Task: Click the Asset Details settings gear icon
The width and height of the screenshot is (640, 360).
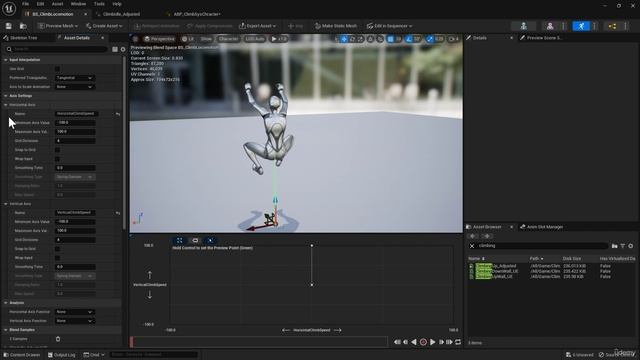Action: pyautogui.click(x=123, y=49)
